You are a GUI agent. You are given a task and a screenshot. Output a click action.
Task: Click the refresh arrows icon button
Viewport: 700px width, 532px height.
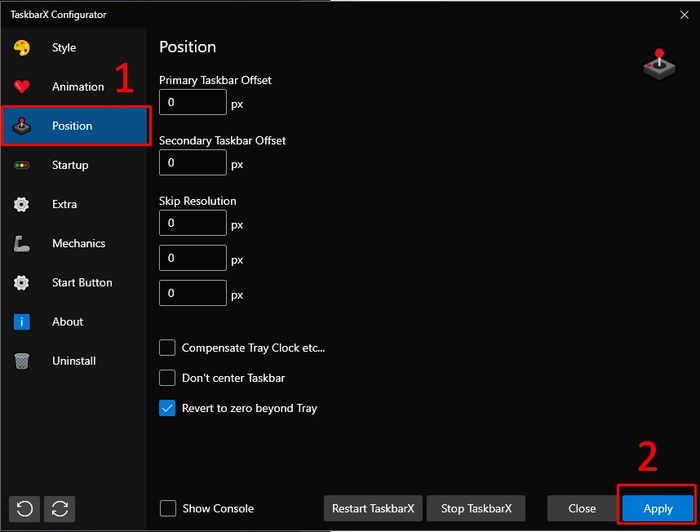click(x=59, y=509)
